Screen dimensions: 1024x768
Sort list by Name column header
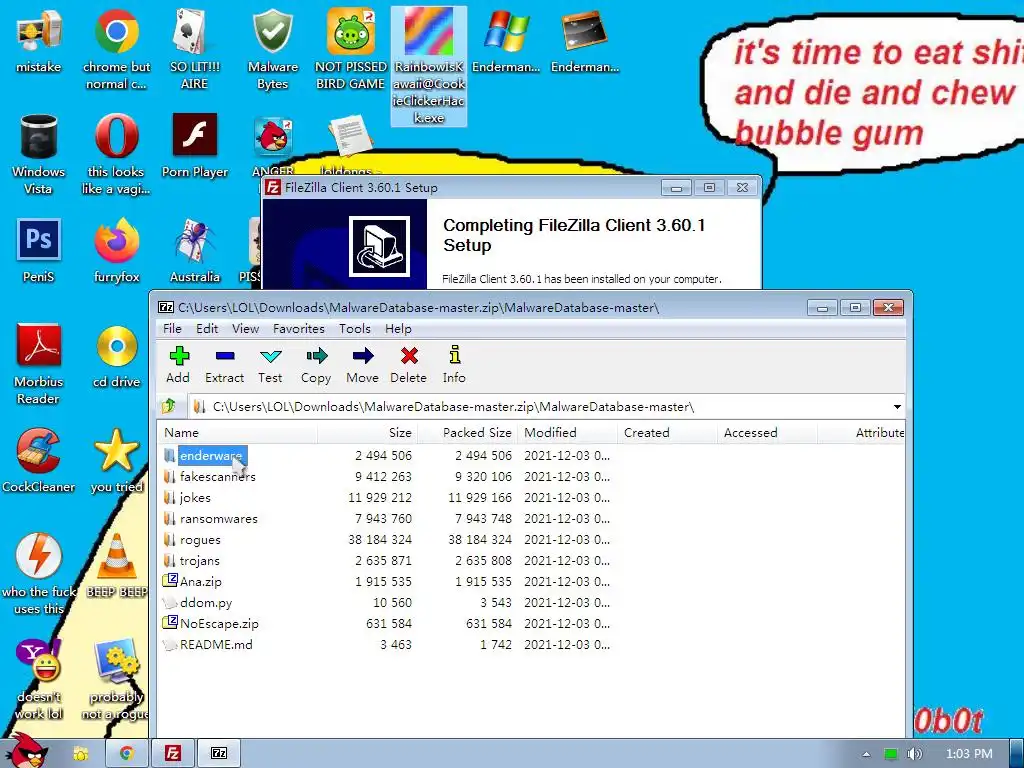[238, 432]
